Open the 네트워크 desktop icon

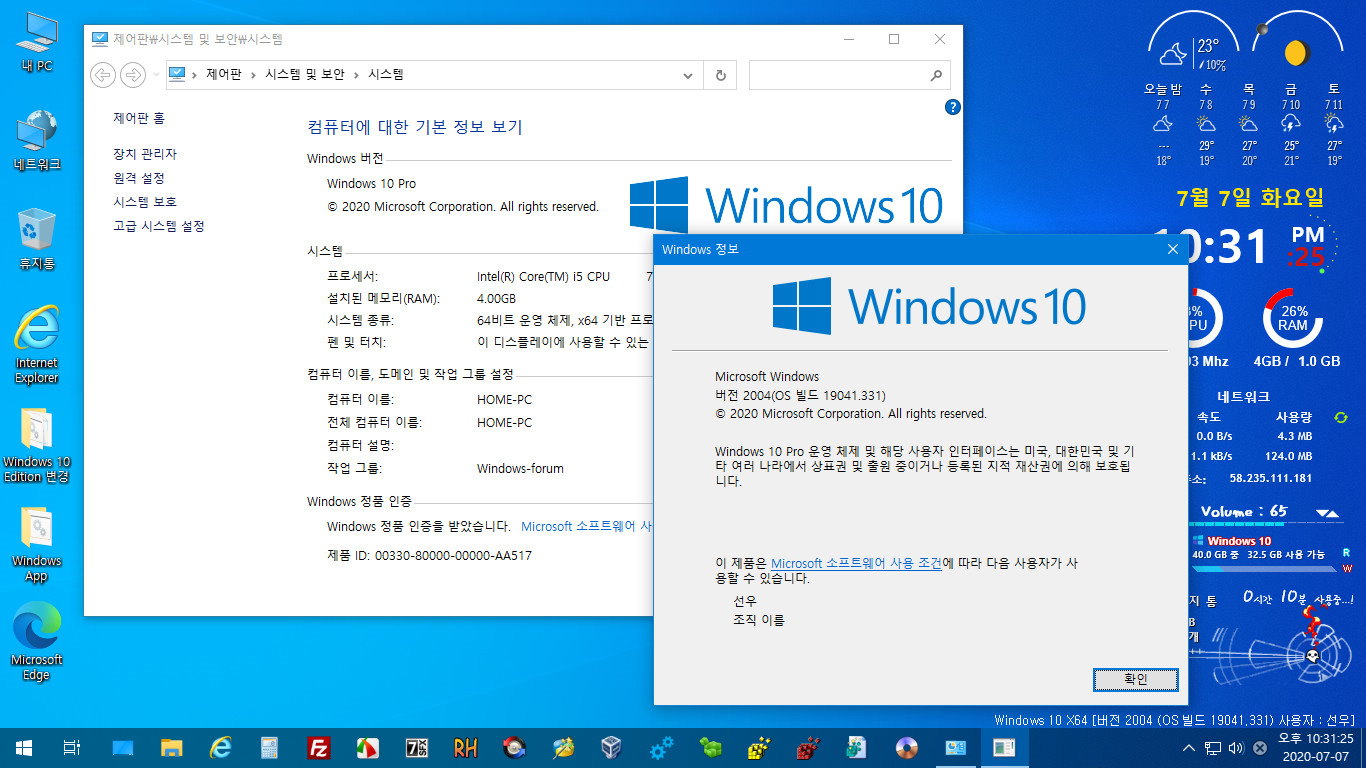(37, 141)
